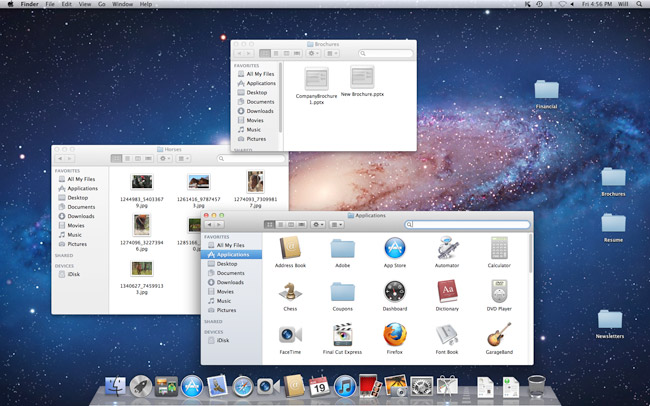Select the CompanyBrochure1.pptx file
650x406 pixels.
tap(316, 78)
